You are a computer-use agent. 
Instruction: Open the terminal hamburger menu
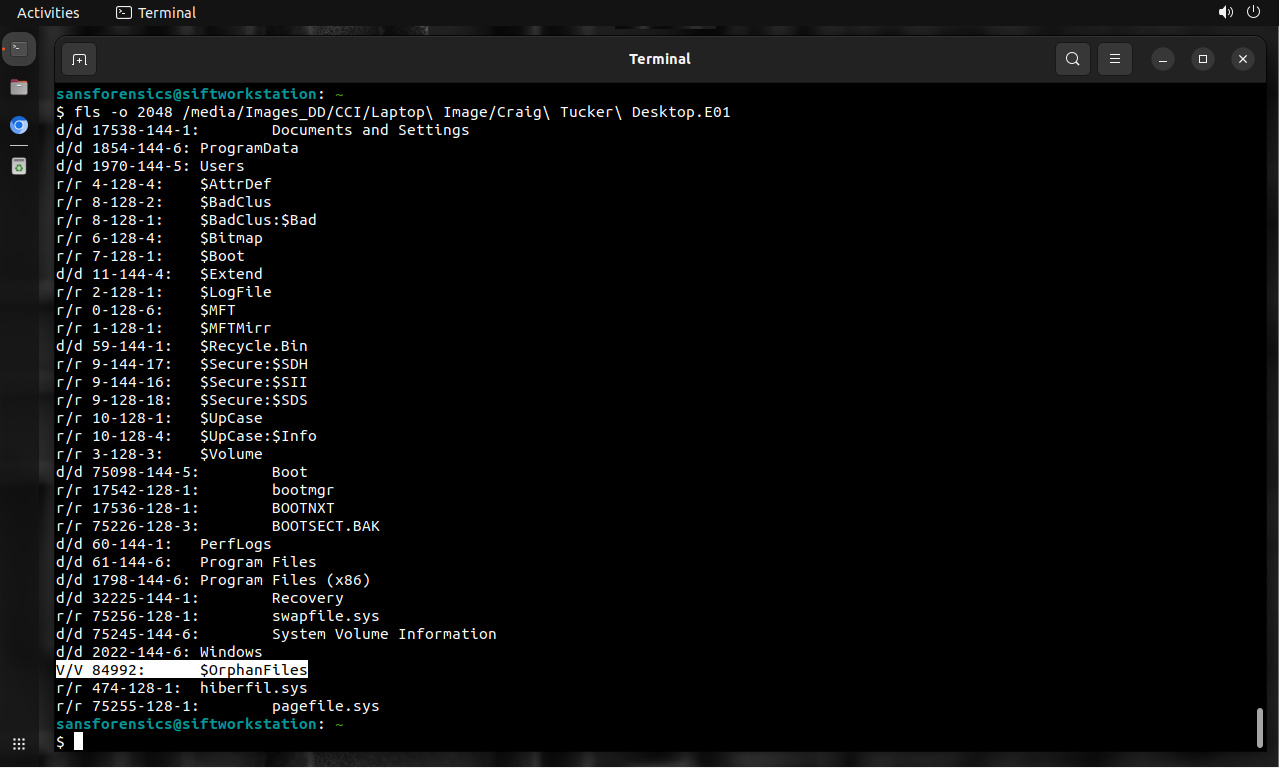click(1115, 59)
